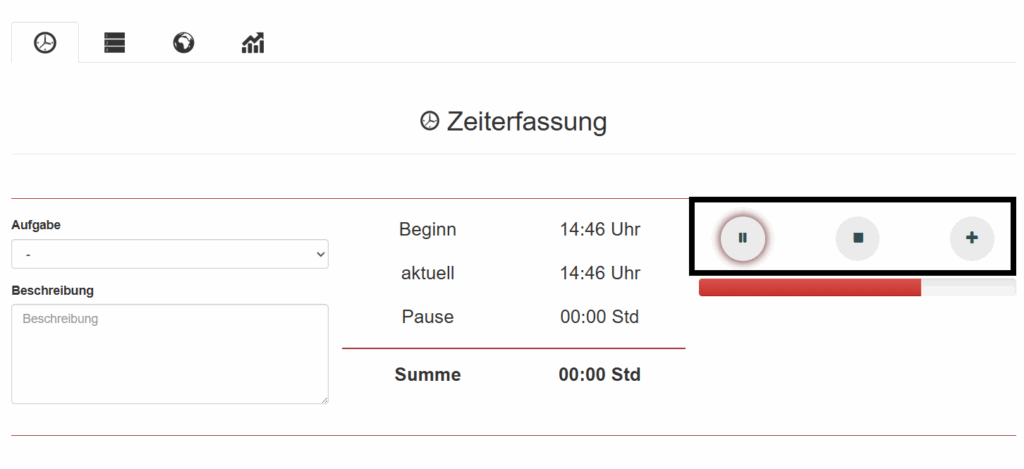Image resolution: width=1024 pixels, height=469 pixels.
Task: Click the Pause duration value
Action: pos(600,317)
